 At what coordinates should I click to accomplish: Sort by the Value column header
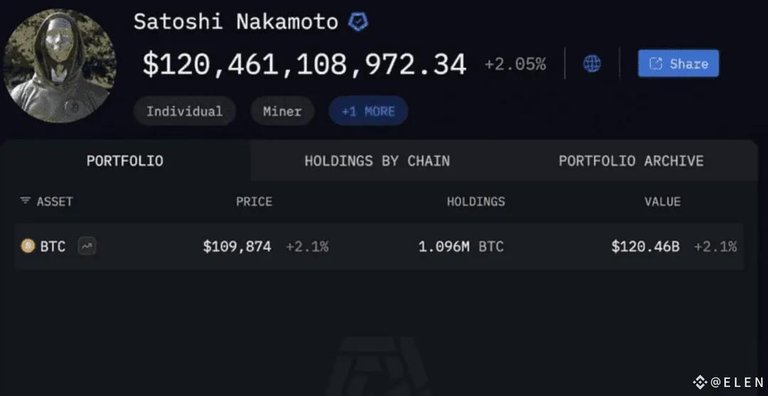click(662, 201)
